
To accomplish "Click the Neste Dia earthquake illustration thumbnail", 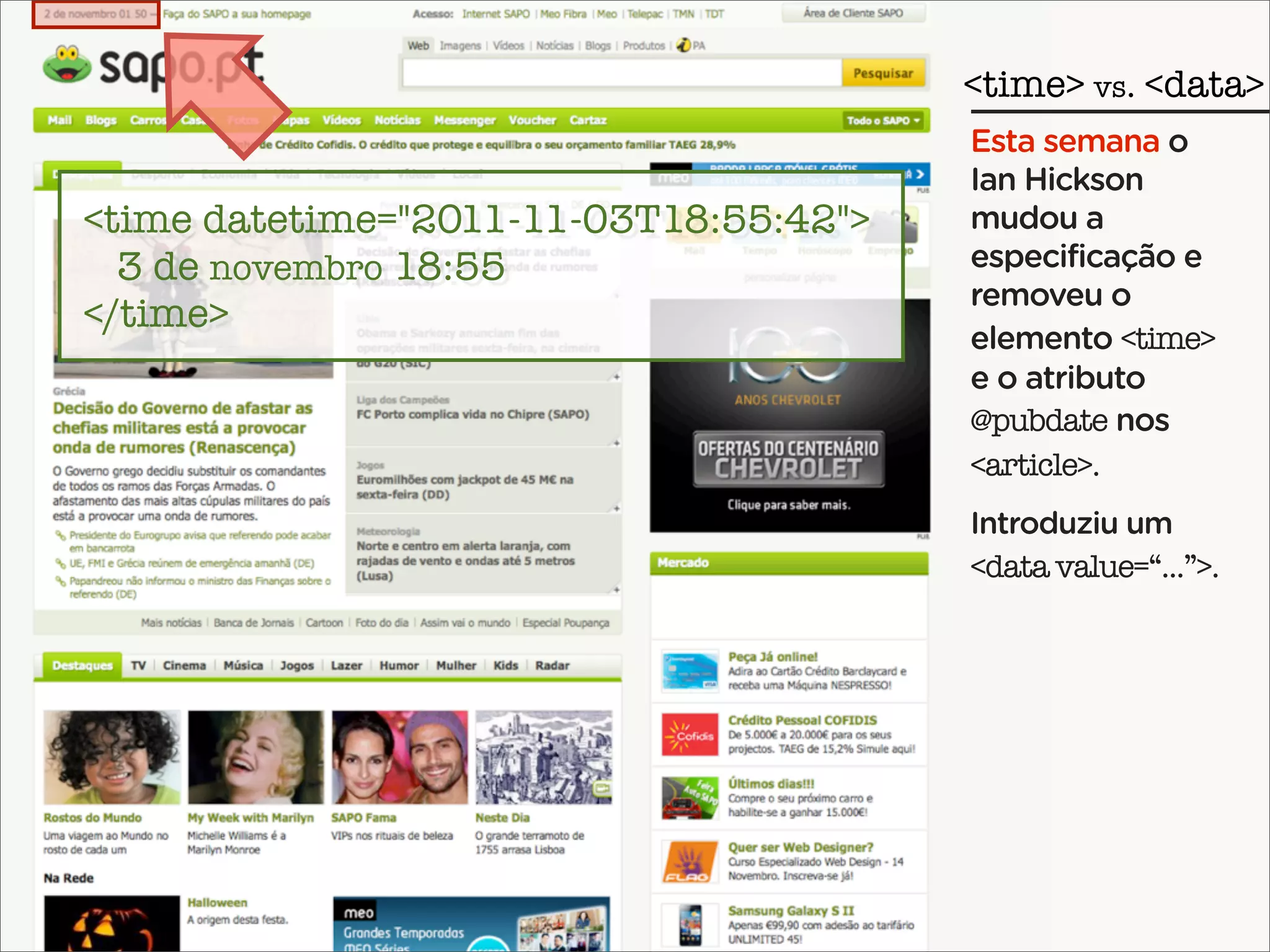I will (x=543, y=757).
